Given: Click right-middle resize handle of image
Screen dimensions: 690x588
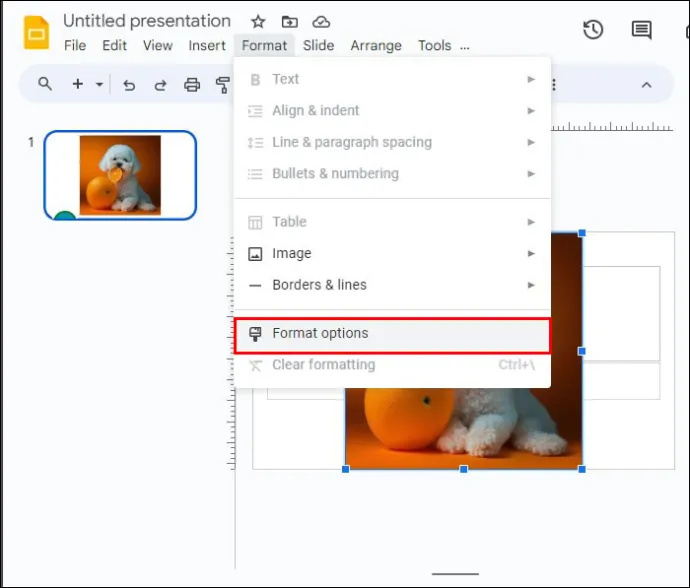Looking at the screenshot, I should tap(582, 351).
